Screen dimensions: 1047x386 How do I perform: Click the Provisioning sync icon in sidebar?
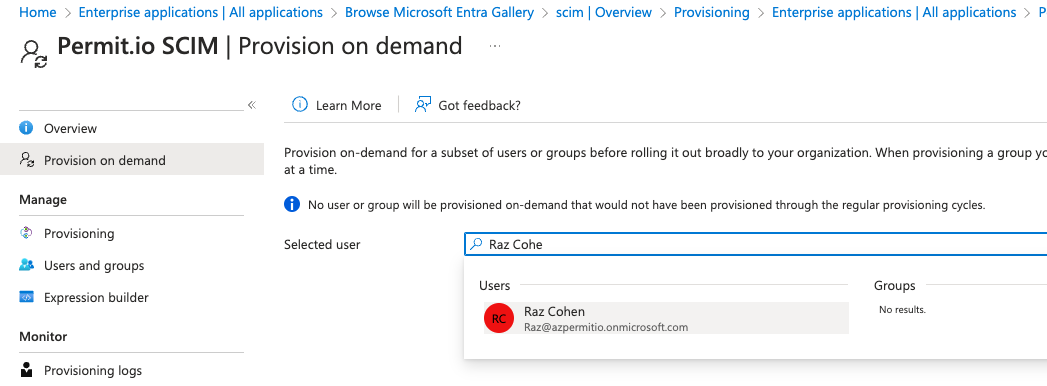(x=26, y=233)
